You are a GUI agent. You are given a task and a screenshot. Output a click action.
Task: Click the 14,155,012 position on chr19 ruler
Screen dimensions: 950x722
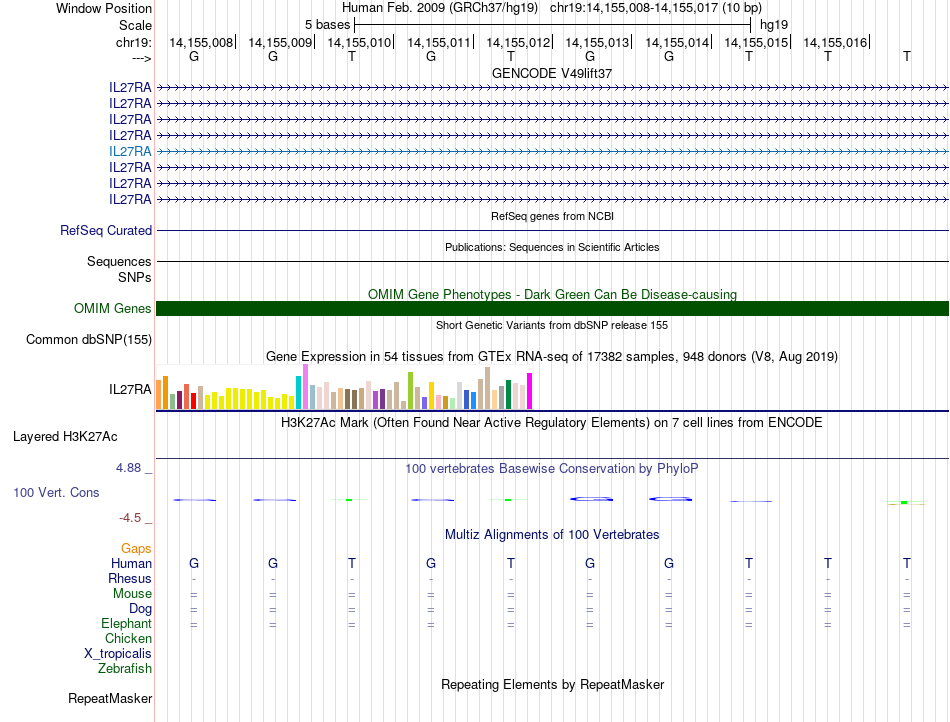518,42
